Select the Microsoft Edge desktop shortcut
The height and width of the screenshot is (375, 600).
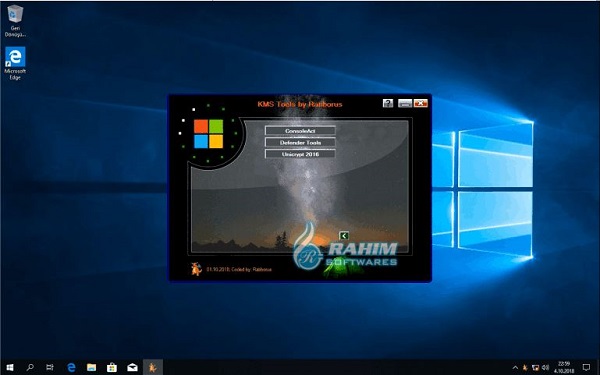15,64
